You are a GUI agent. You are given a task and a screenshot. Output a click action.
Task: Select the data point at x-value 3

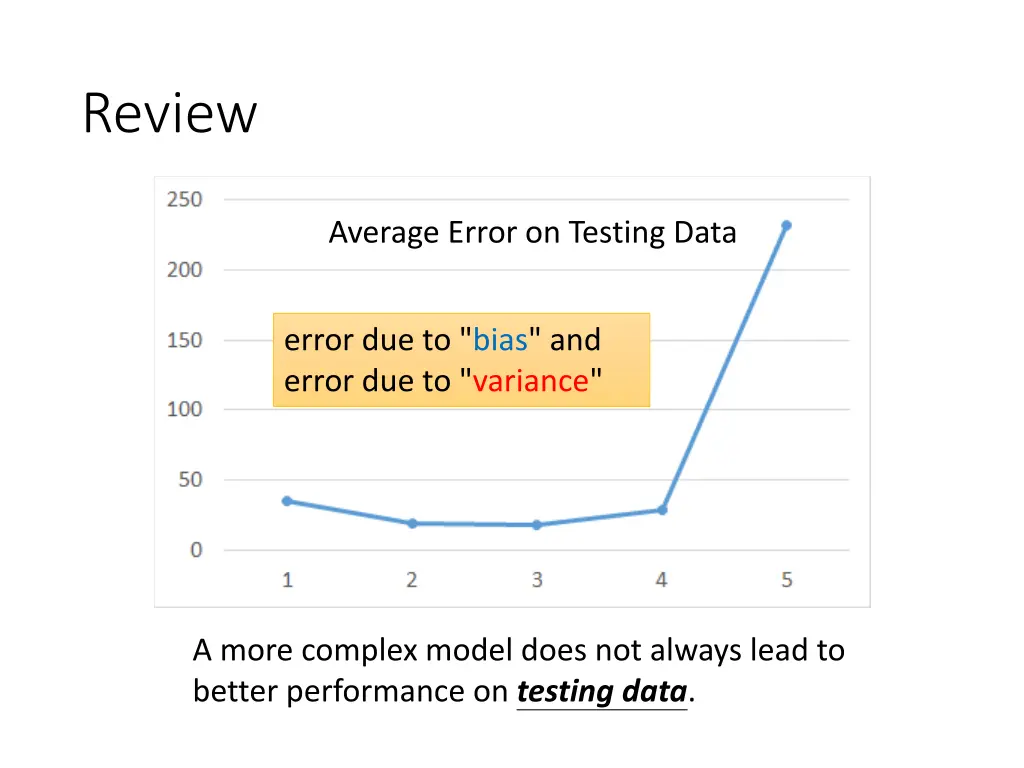(537, 524)
